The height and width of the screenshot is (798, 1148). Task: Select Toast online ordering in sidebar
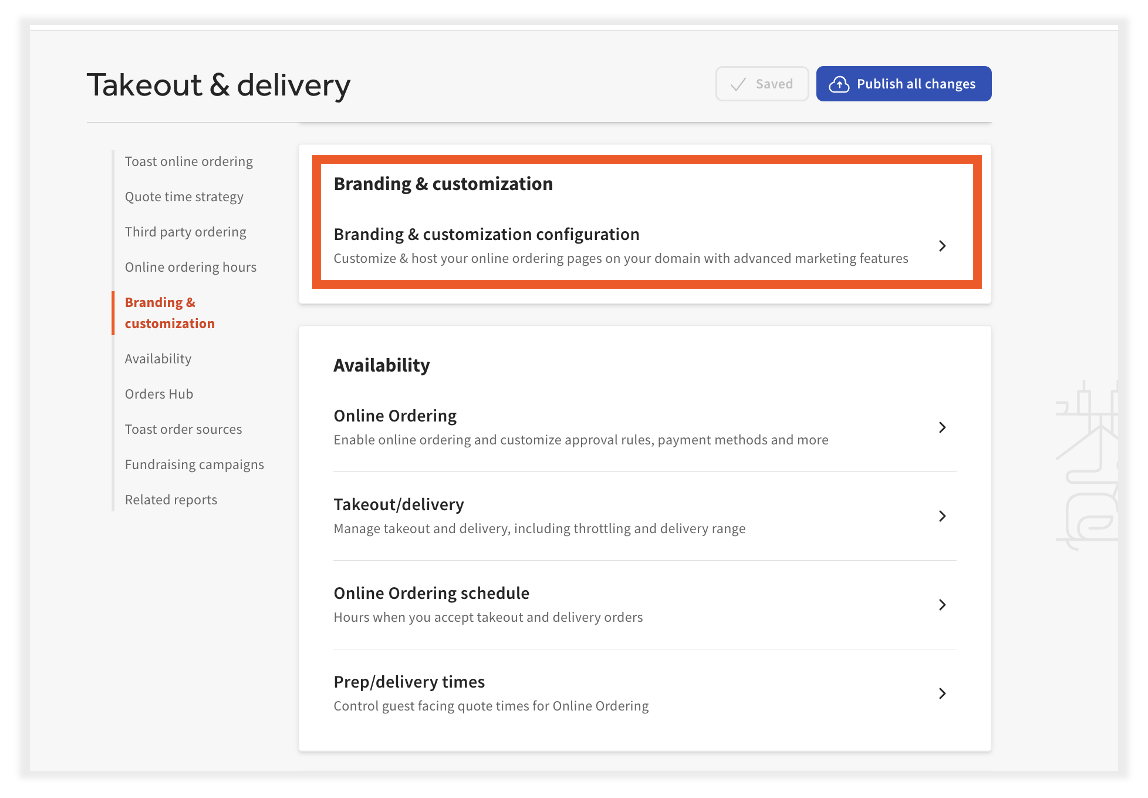[x=188, y=161]
